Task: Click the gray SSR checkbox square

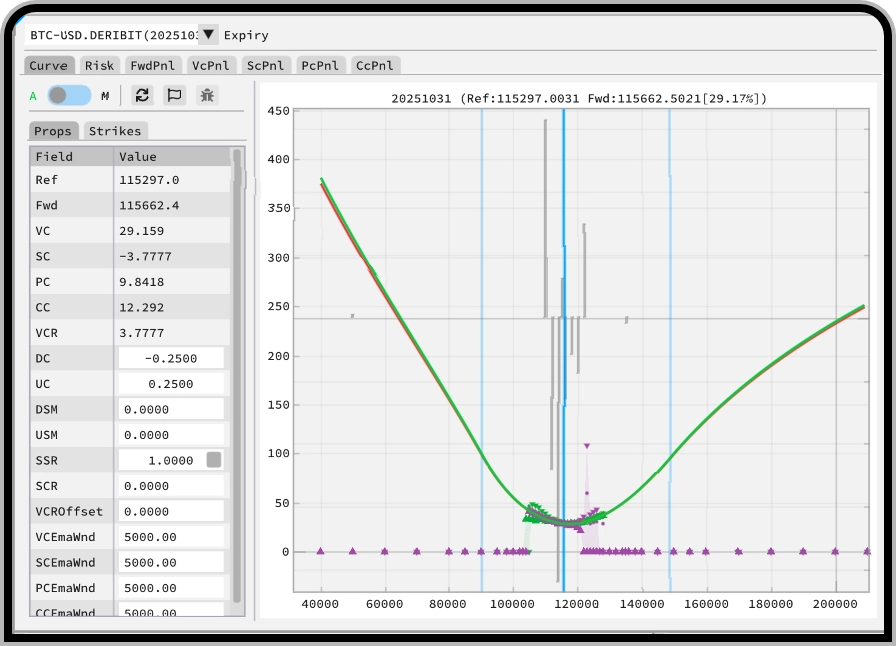Action: coord(214,460)
